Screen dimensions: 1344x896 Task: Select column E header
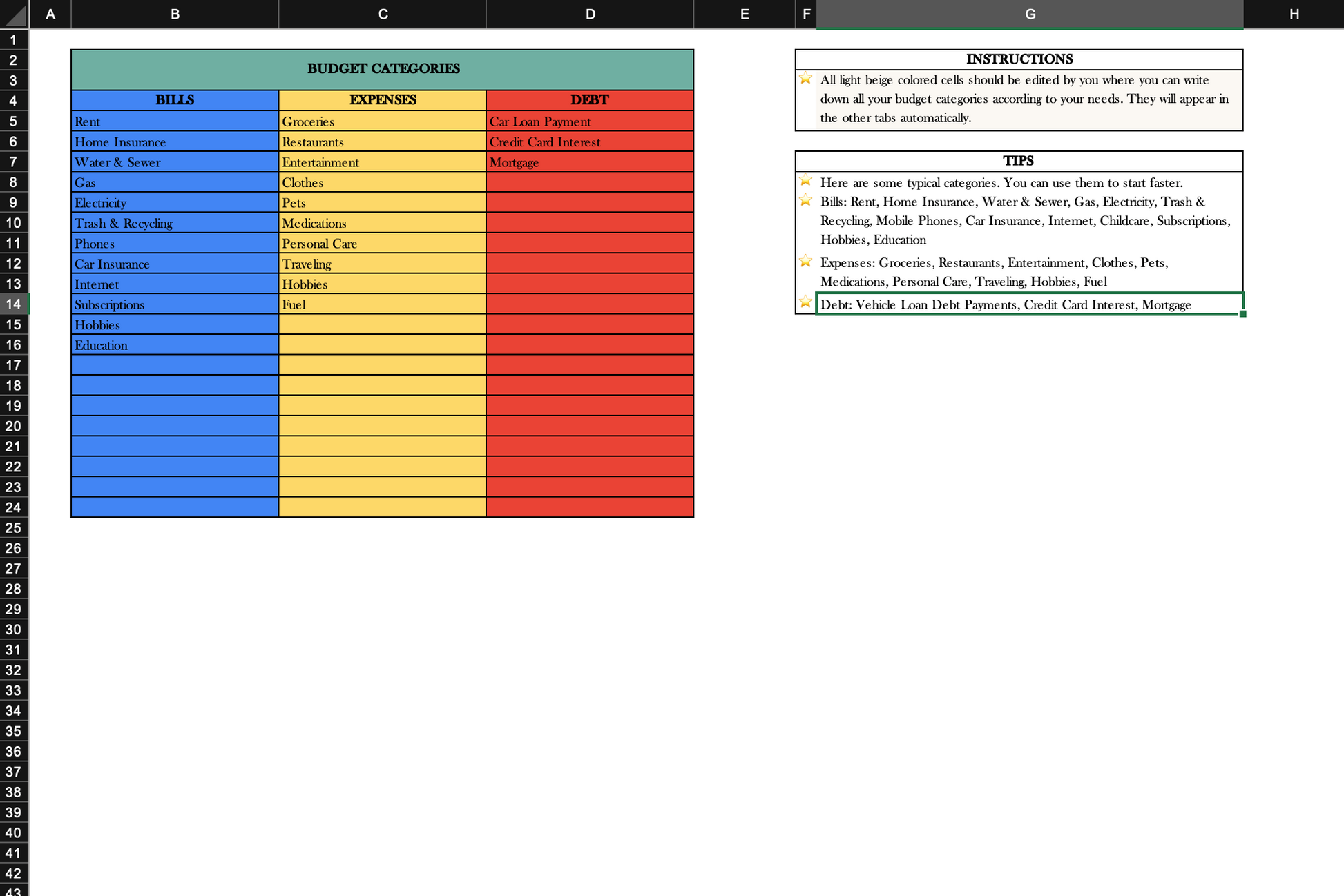point(744,14)
